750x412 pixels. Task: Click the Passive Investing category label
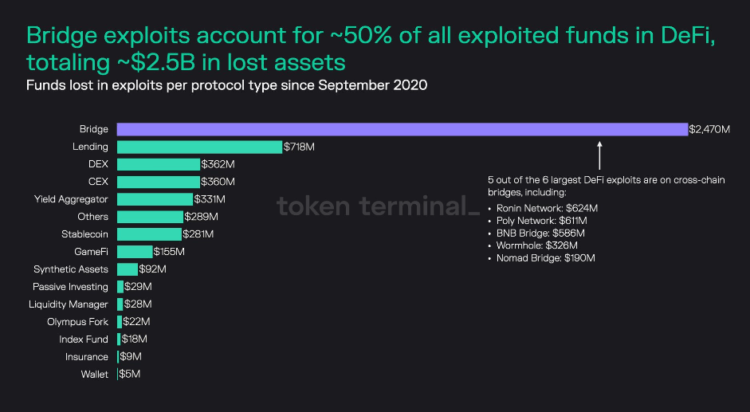(x=72, y=287)
